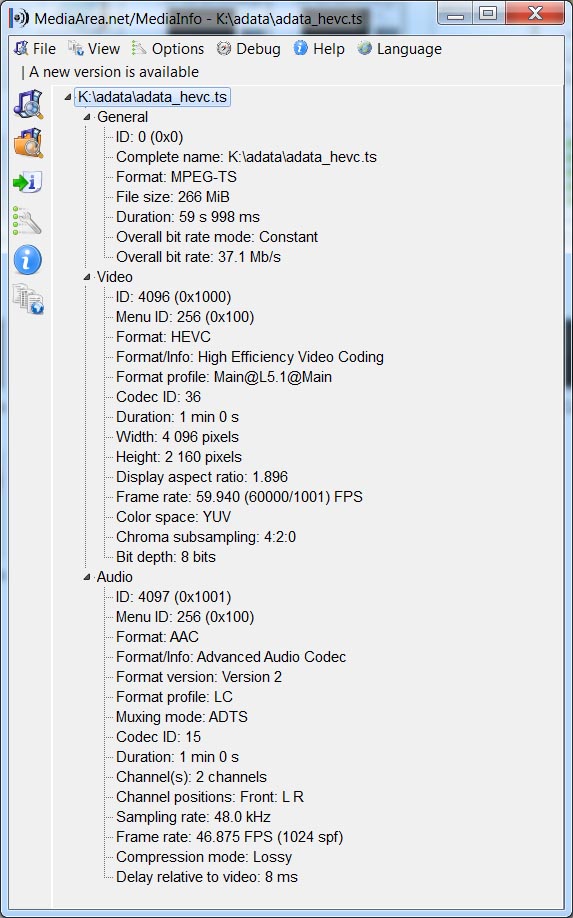This screenshot has height=918, width=573.
Task: Collapse the Video section
Action: (87, 277)
